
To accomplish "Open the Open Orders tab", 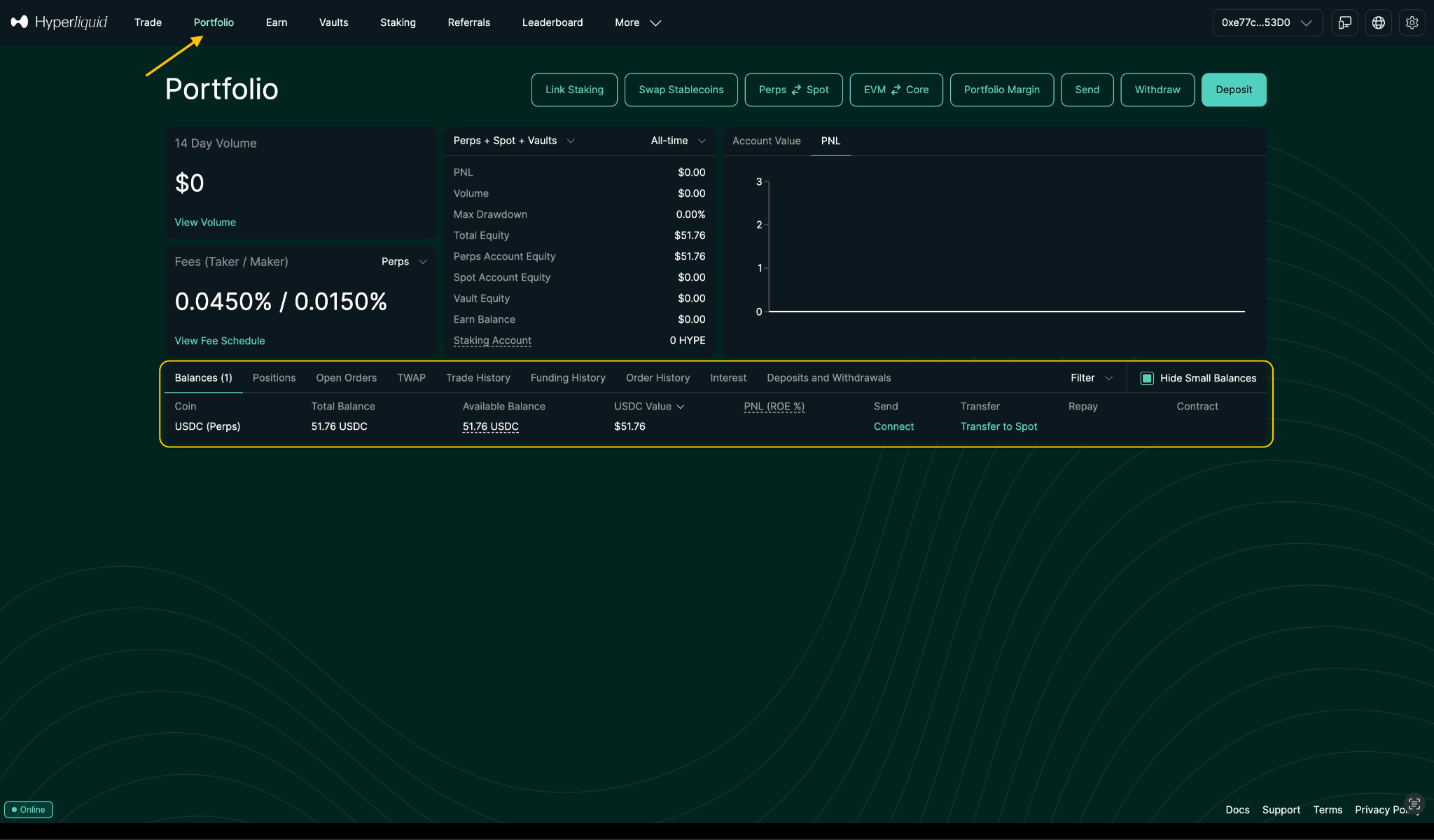I will 346,378.
